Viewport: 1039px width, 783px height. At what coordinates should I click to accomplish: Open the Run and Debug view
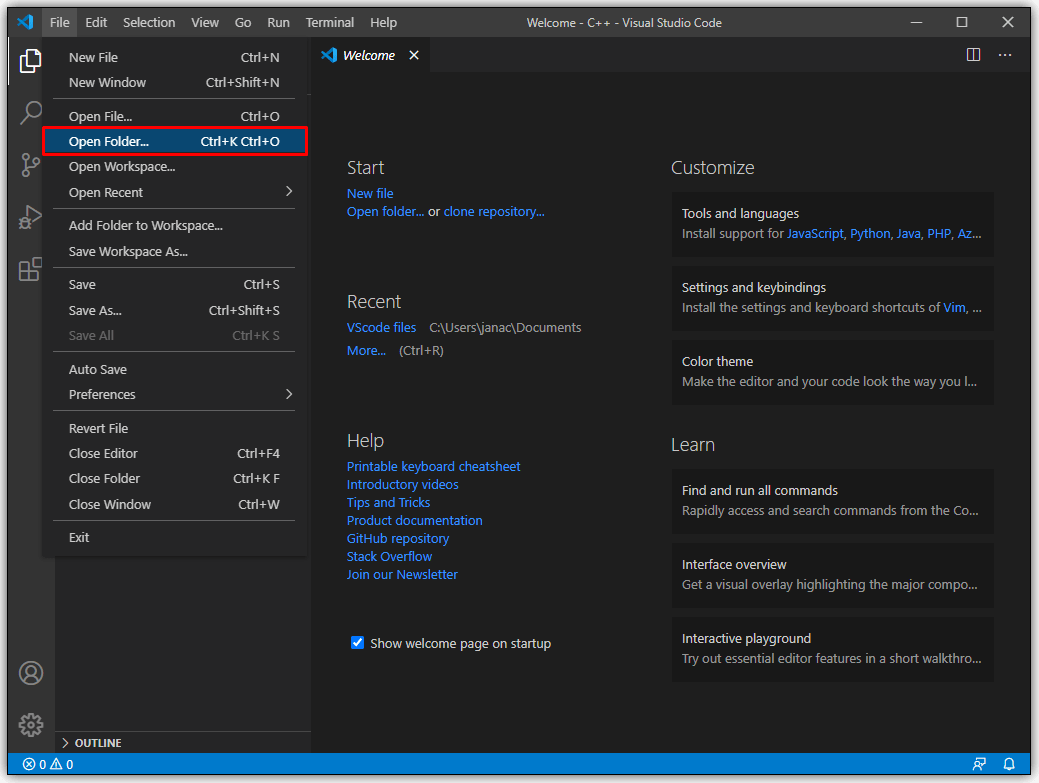pyautogui.click(x=30, y=217)
